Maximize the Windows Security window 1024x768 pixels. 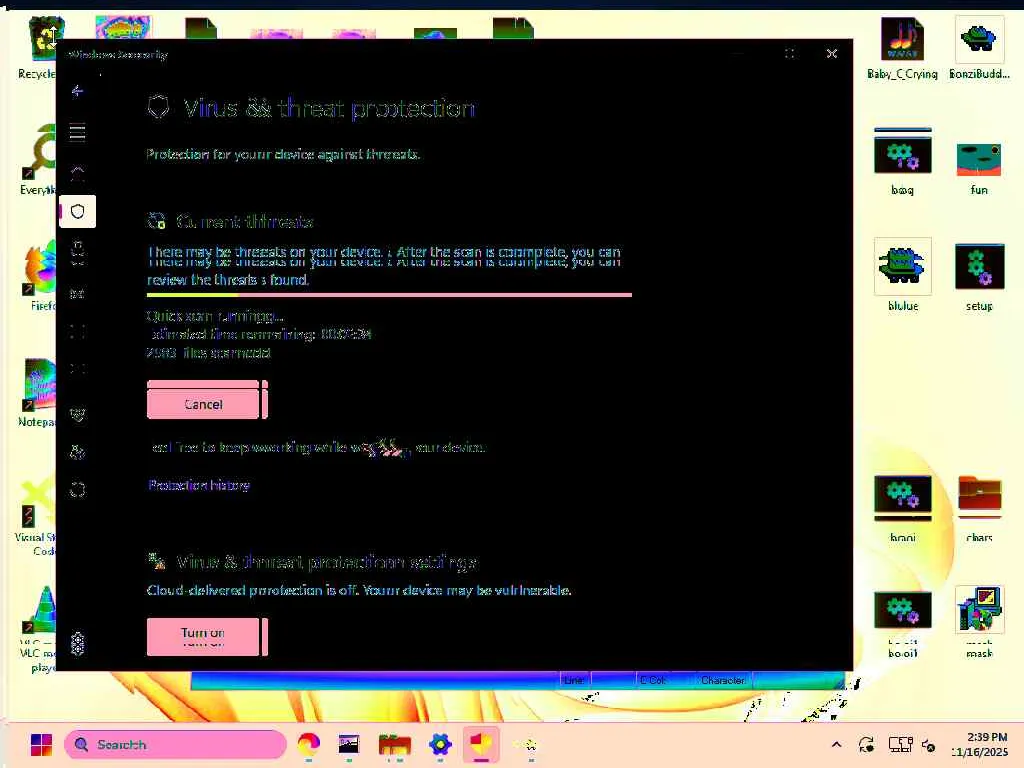click(790, 54)
